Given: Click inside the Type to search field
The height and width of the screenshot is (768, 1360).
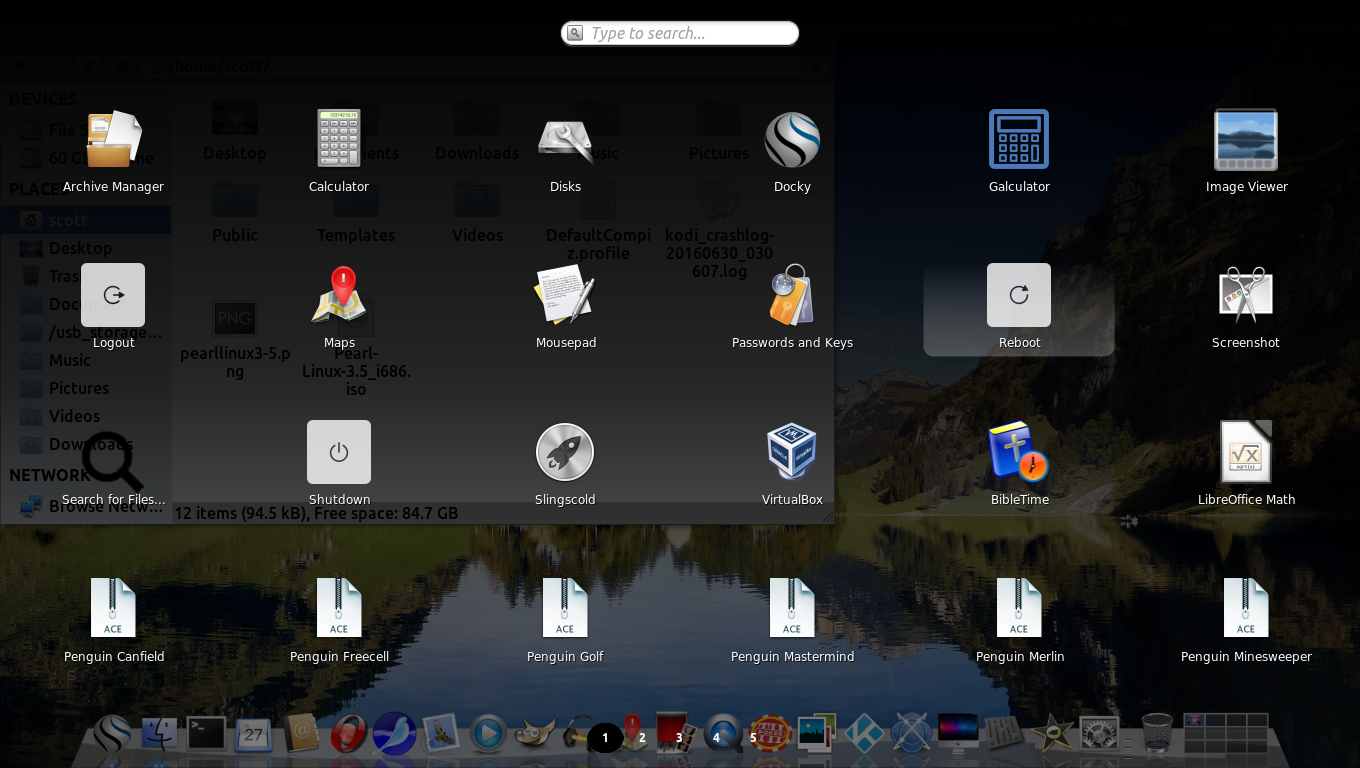Looking at the screenshot, I should [680, 33].
